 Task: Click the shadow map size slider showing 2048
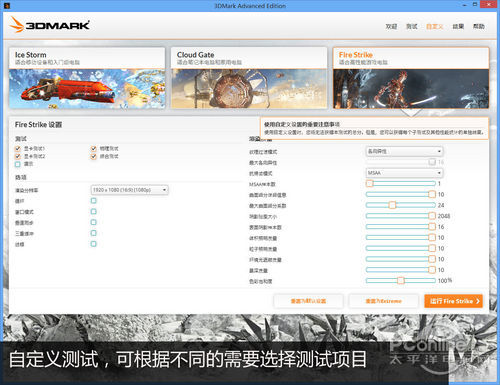tap(401, 216)
